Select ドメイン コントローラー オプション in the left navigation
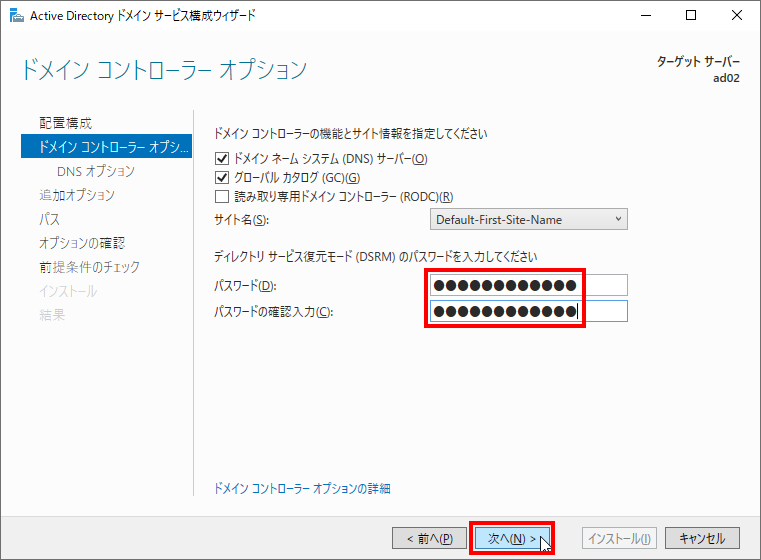 tap(106, 147)
